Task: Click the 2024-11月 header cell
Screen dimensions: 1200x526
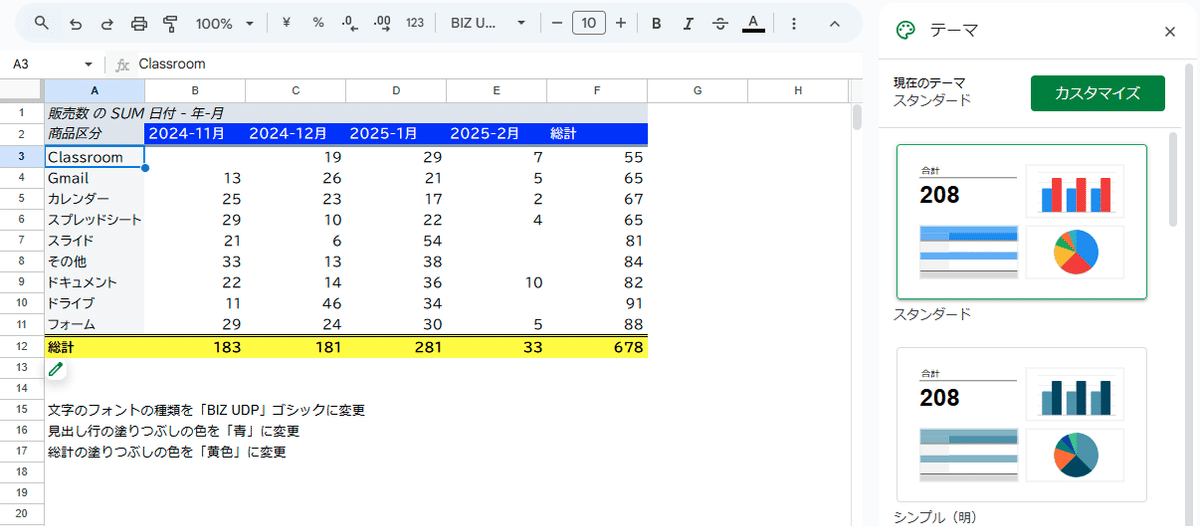Action: 195,133
